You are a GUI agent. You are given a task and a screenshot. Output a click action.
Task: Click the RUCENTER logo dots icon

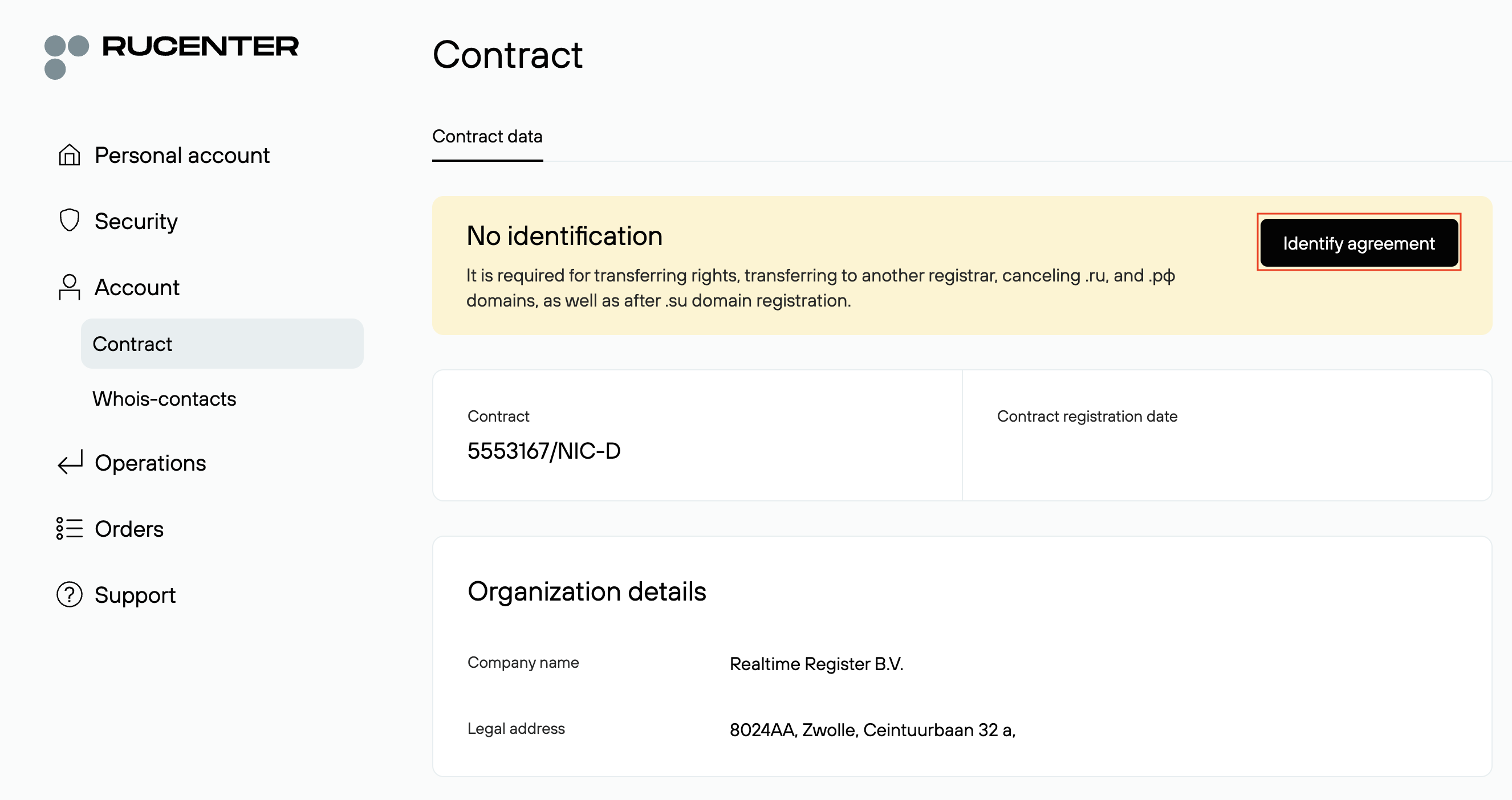tap(66, 56)
